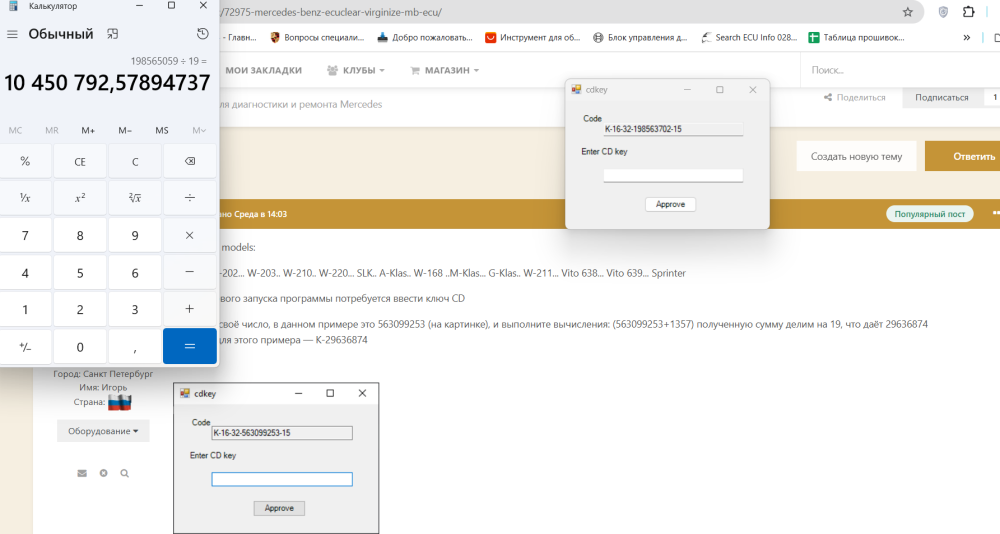Click the plus operator key
This screenshot has width=1000, height=534.
coord(189,309)
